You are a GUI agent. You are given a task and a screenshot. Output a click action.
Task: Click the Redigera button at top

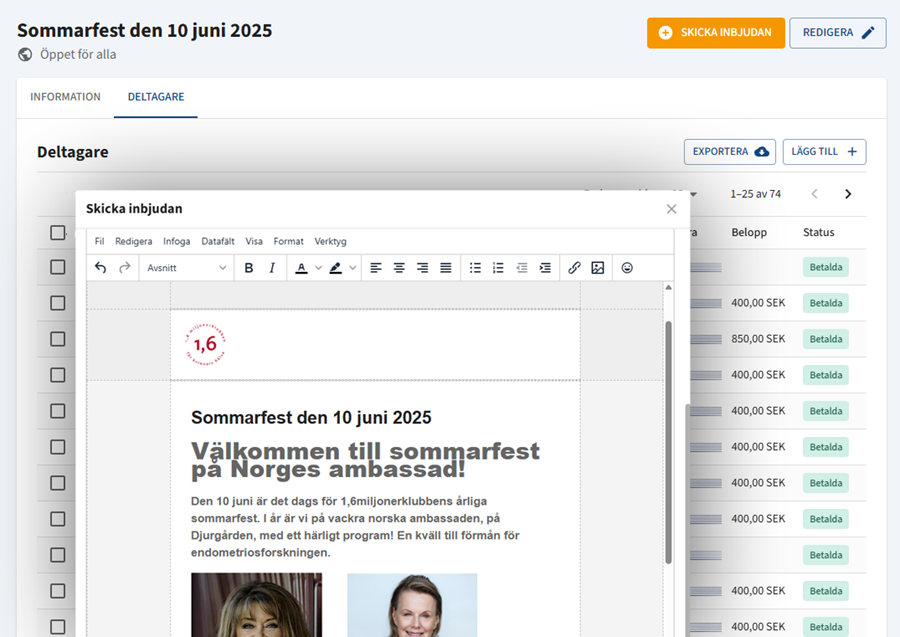838,33
